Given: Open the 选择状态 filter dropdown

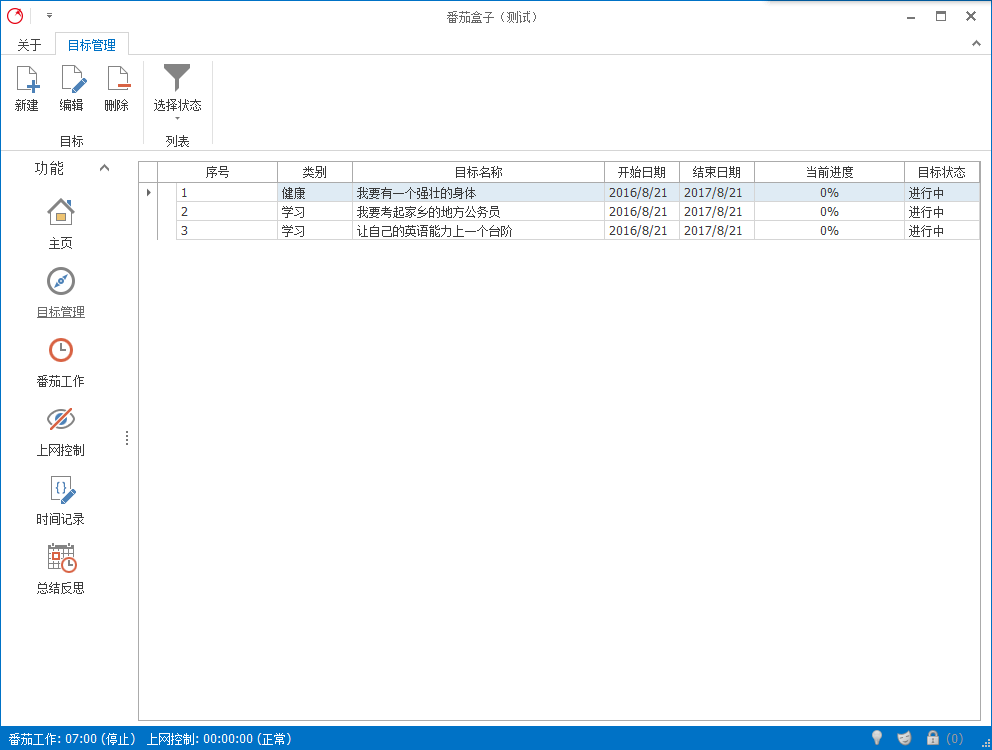Looking at the screenshot, I should (177, 90).
